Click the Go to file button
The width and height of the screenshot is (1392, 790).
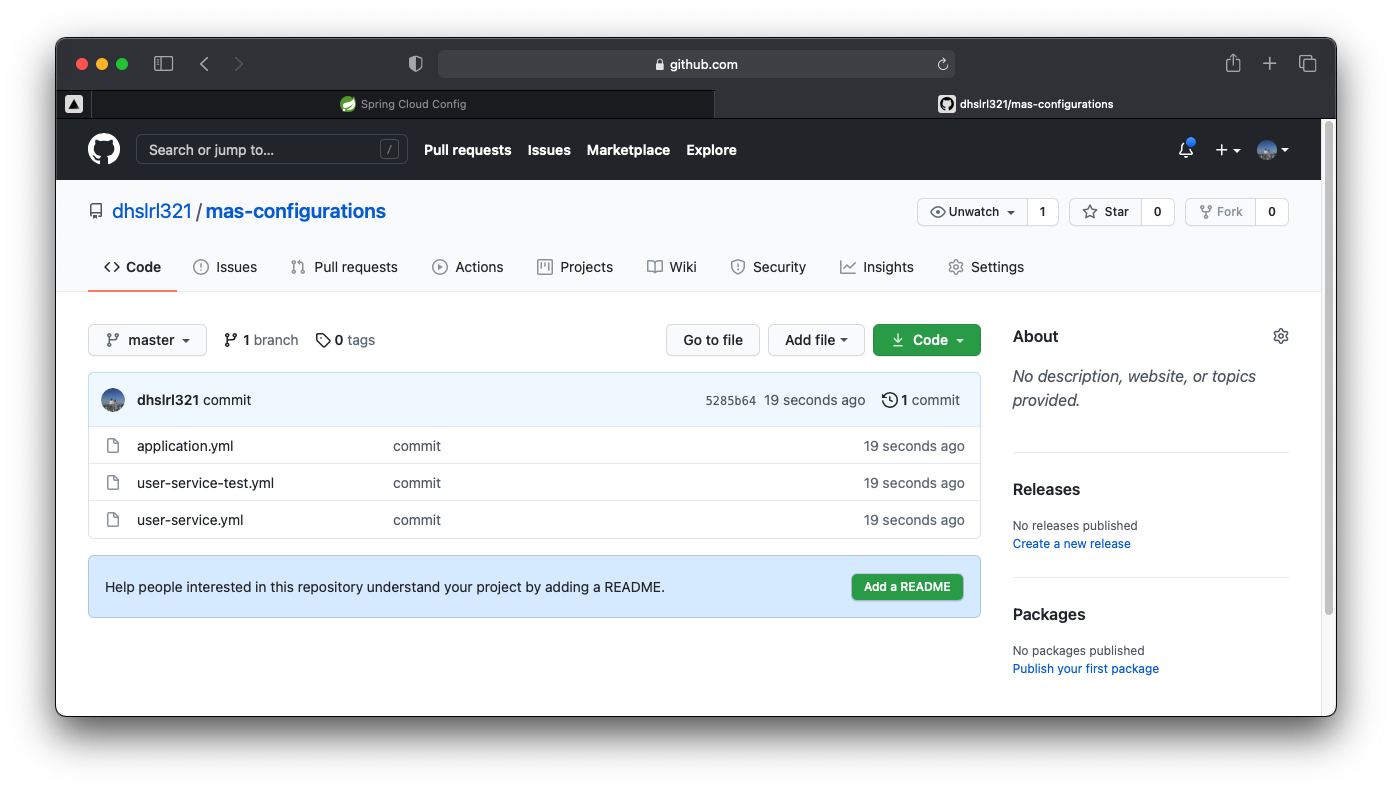click(713, 340)
